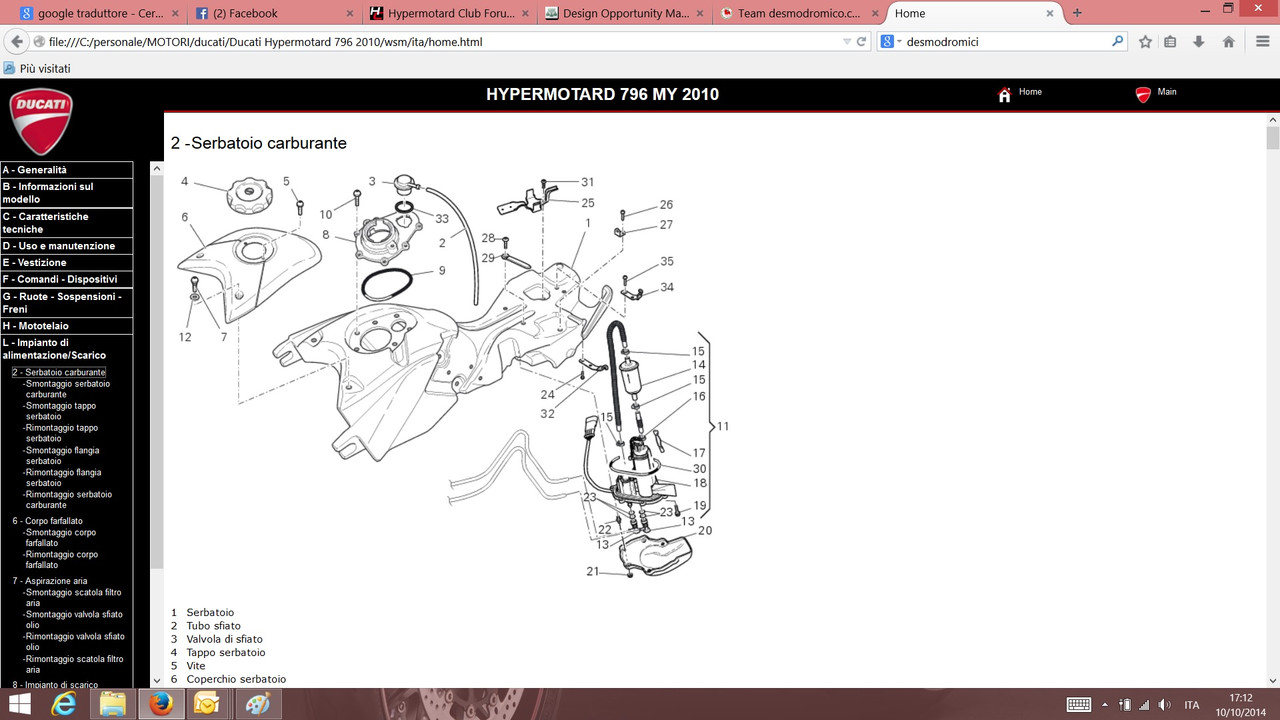This screenshot has height=720, width=1280.
Task: Select 6 - Corpo farfallato tree item
Action: [48, 521]
